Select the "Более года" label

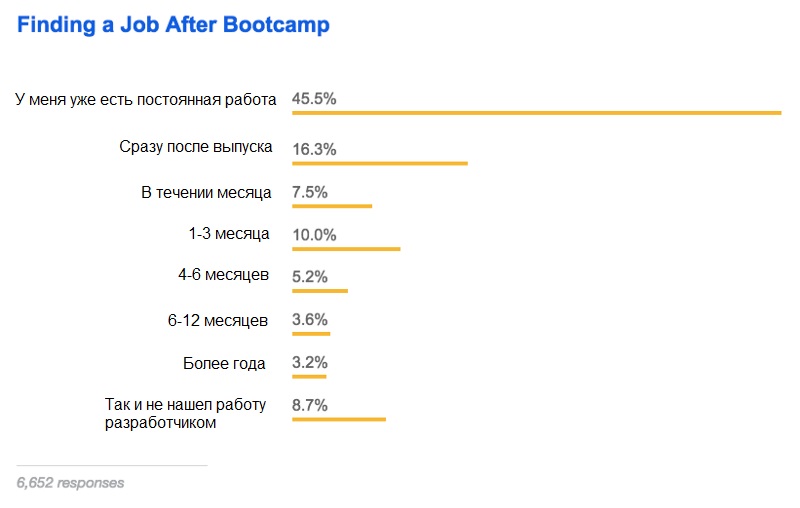pyautogui.click(x=225, y=363)
